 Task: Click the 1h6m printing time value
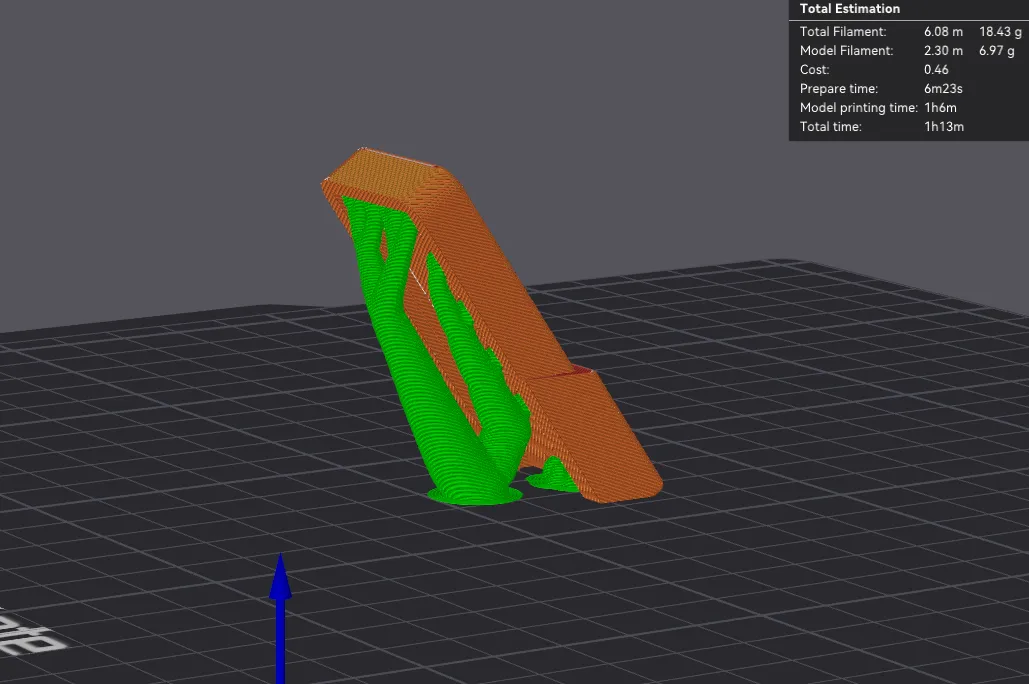[940, 108]
